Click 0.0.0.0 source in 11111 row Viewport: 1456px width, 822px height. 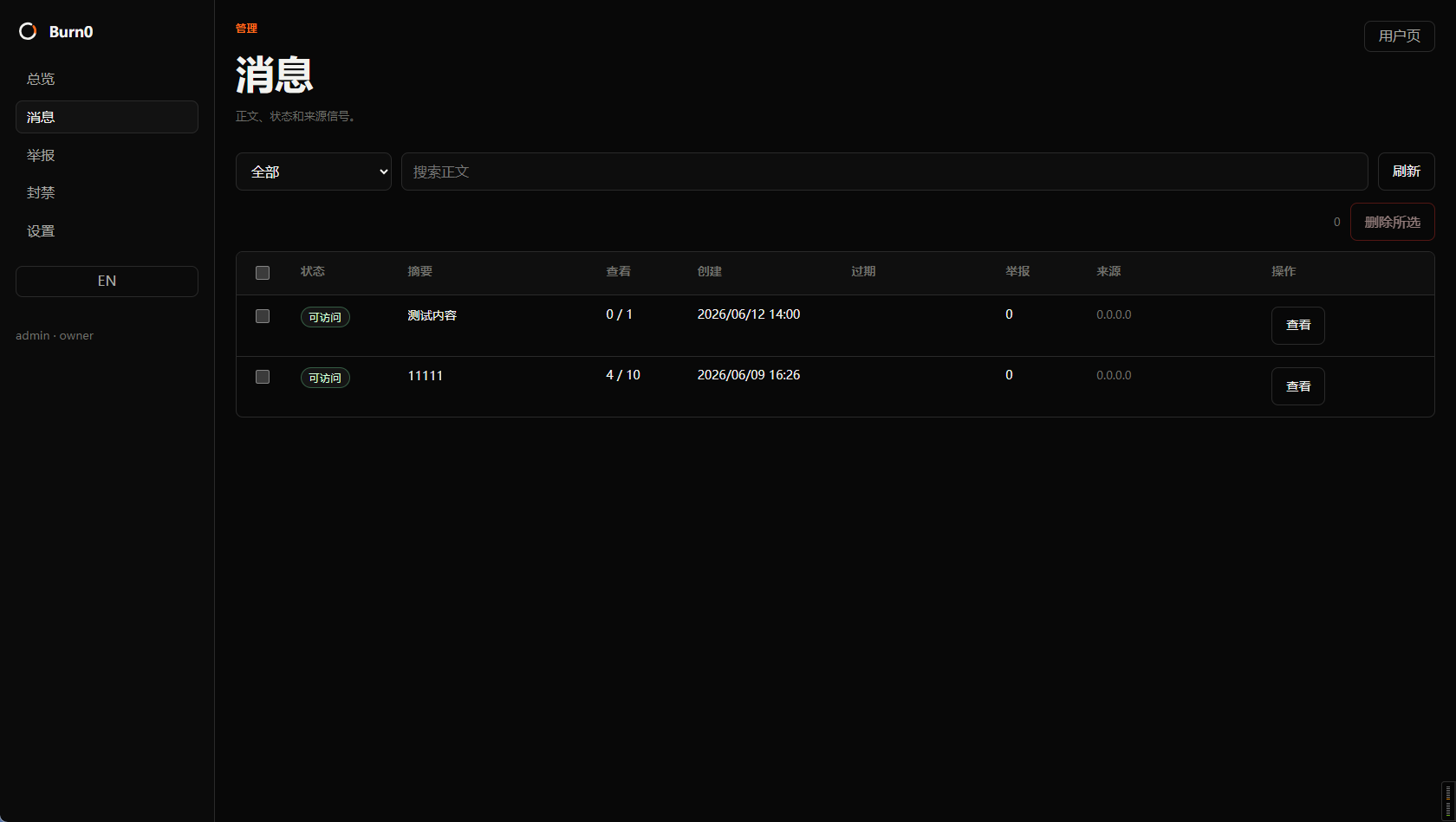click(x=1114, y=375)
